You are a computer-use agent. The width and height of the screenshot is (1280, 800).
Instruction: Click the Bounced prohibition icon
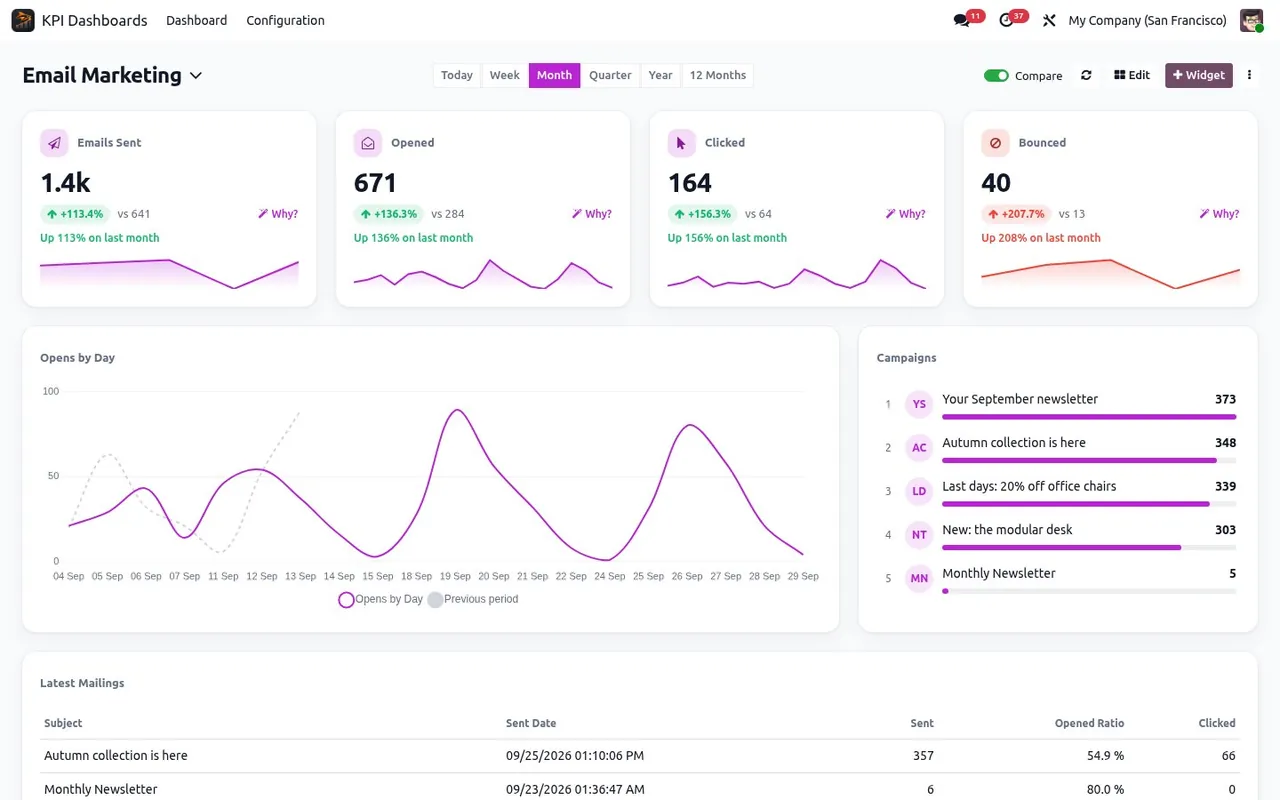996,143
